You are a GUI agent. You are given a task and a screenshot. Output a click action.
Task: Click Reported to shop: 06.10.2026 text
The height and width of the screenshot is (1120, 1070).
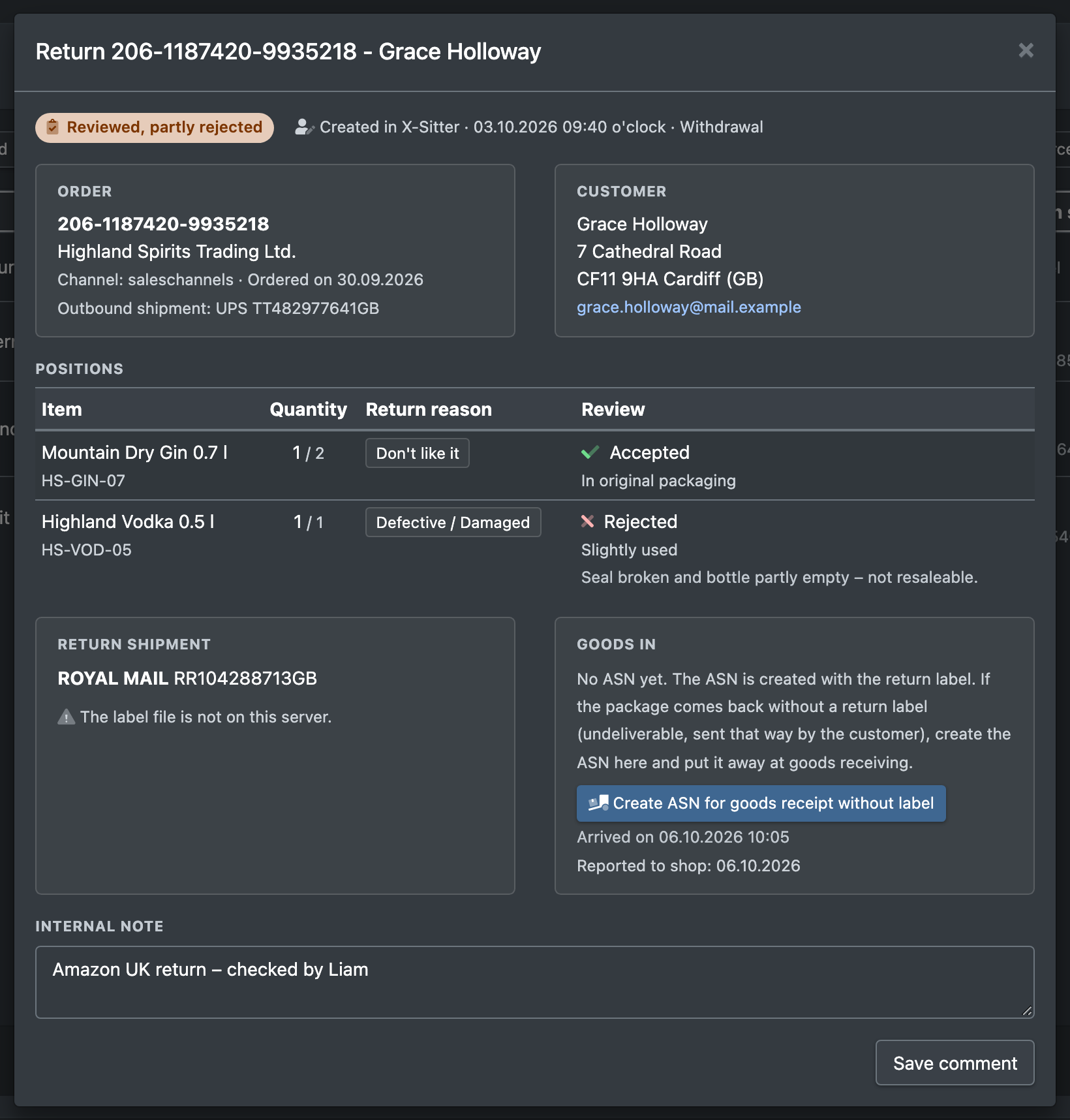click(x=688, y=865)
